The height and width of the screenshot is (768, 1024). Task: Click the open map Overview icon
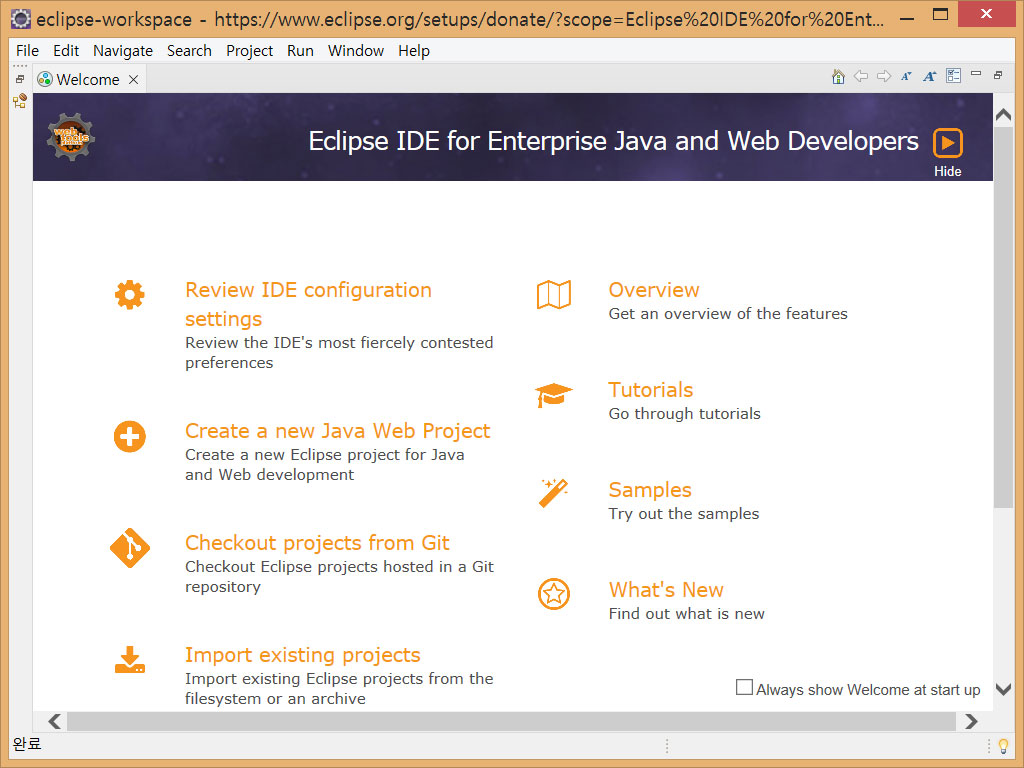pyautogui.click(x=554, y=295)
